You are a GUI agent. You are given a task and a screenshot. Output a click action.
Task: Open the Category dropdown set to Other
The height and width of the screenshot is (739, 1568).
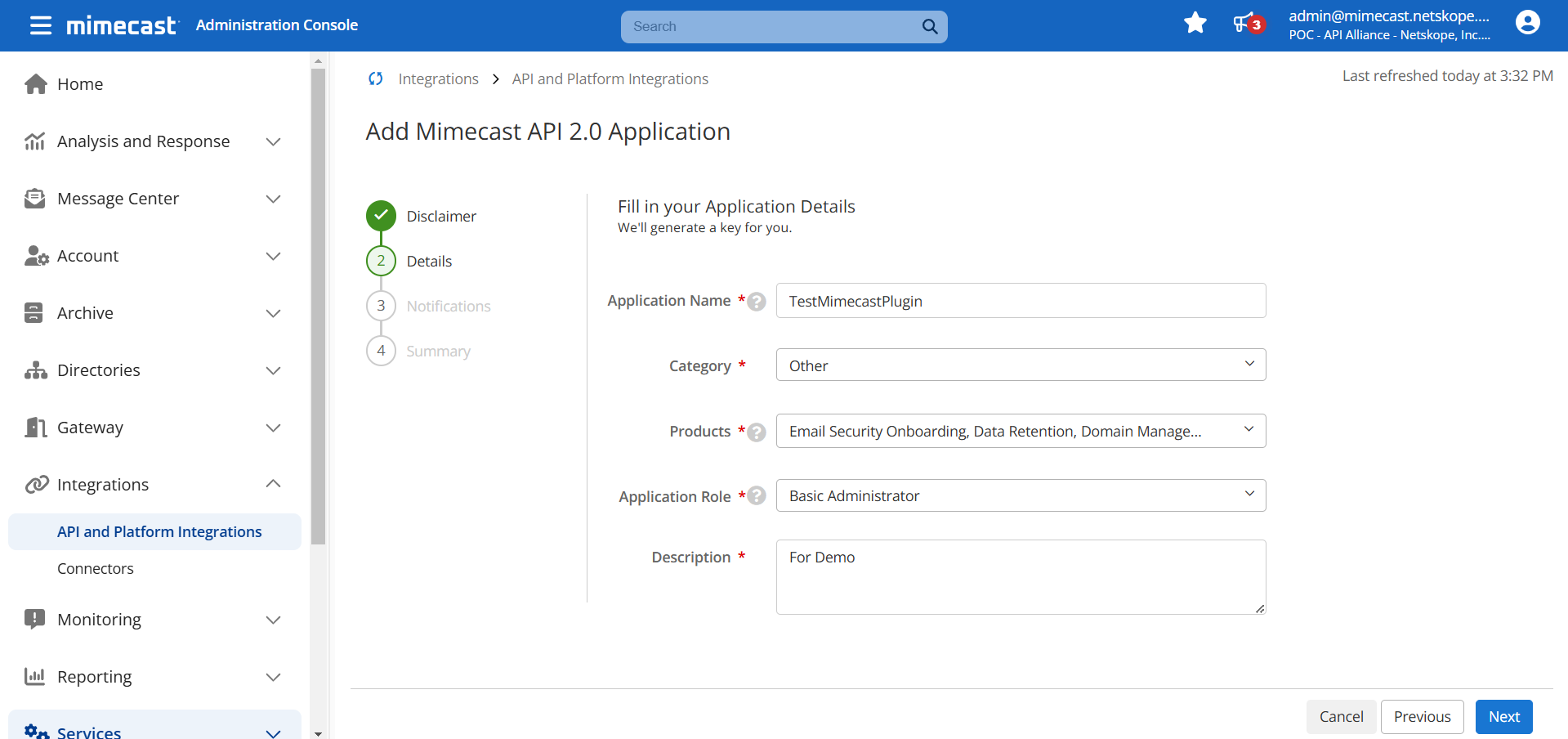click(x=1021, y=365)
